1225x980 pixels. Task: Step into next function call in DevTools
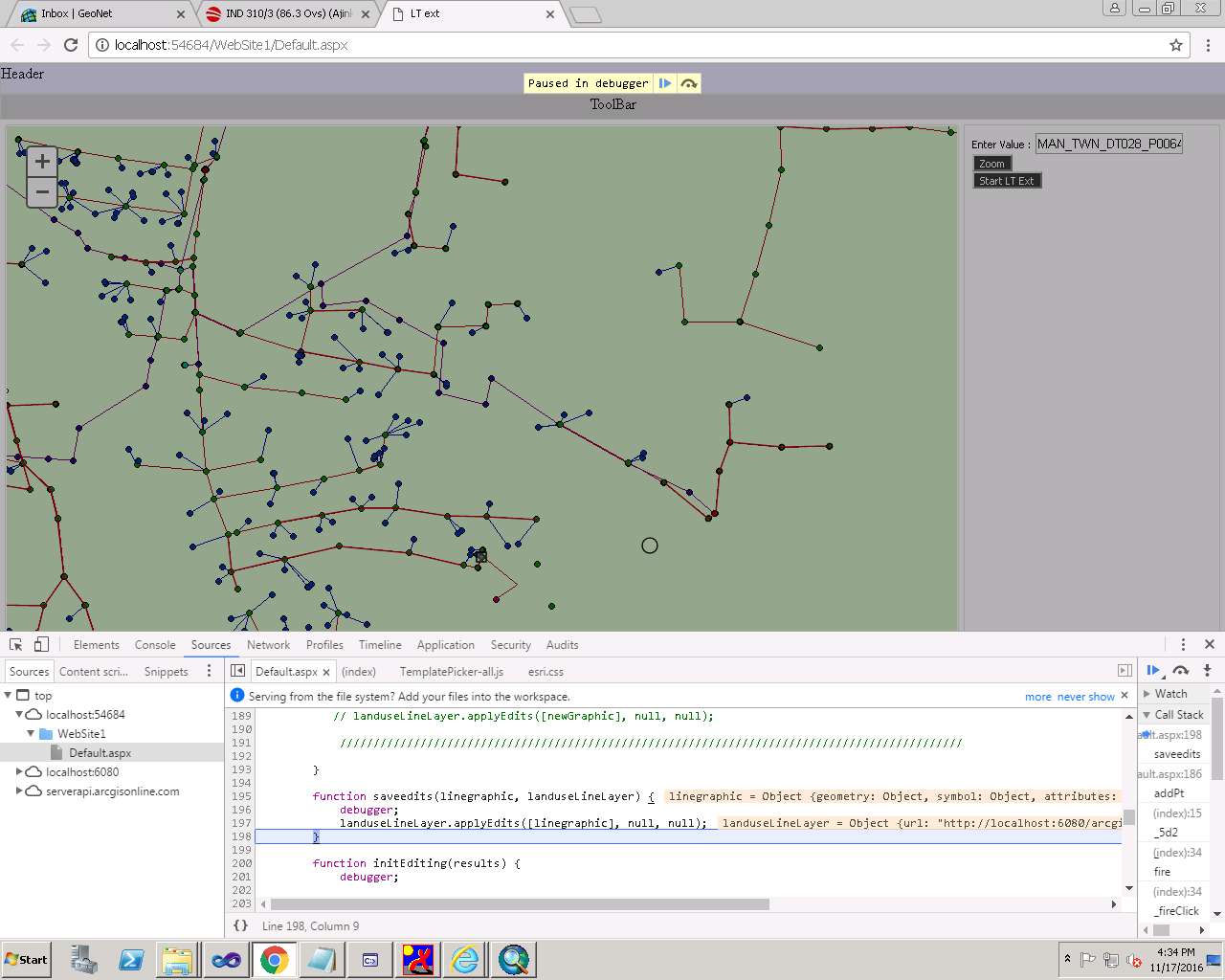(x=1207, y=671)
